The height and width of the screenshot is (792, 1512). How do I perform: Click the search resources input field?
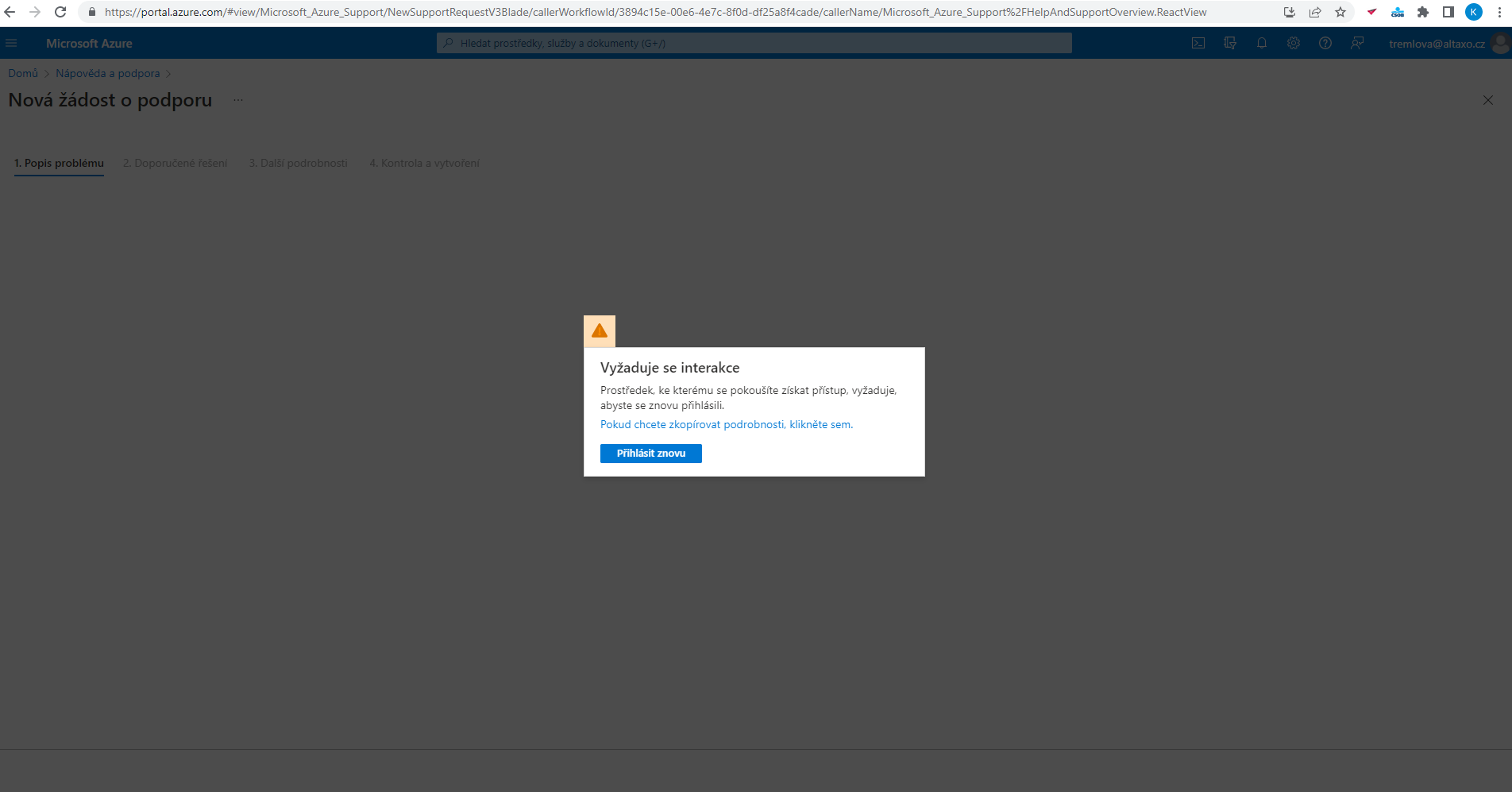click(753, 43)
